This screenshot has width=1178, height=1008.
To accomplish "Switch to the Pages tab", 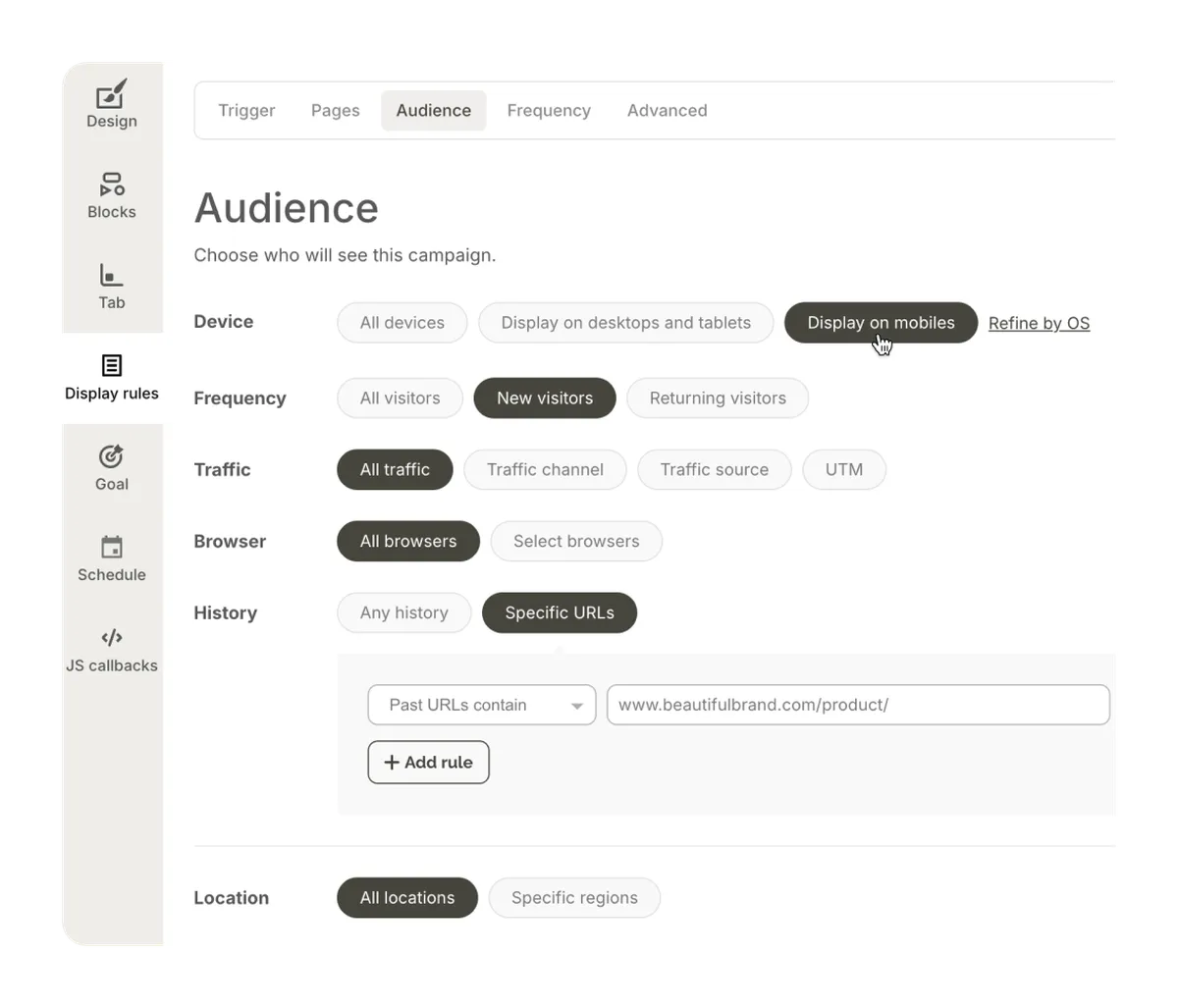I will point(335,111).
